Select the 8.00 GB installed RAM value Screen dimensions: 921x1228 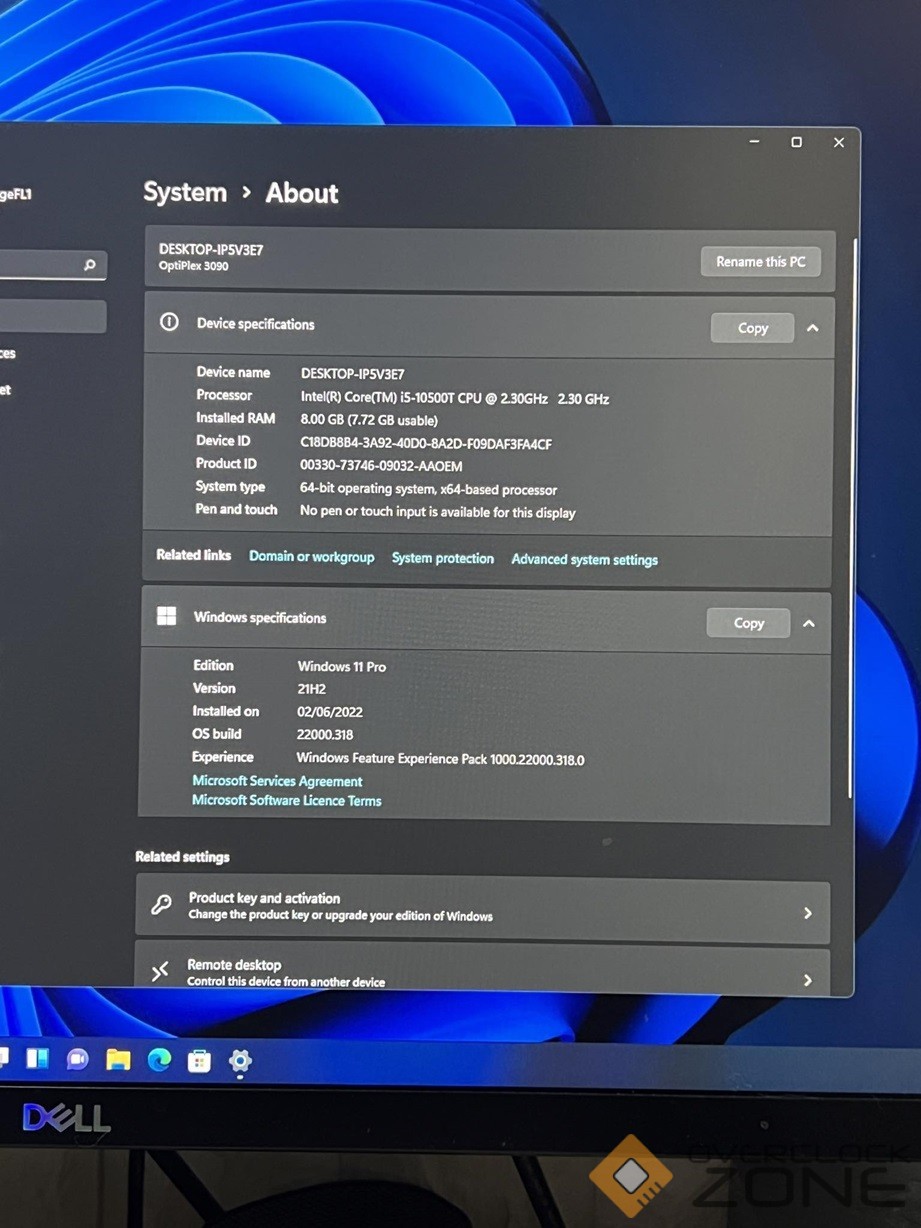(x=369, y=420)
